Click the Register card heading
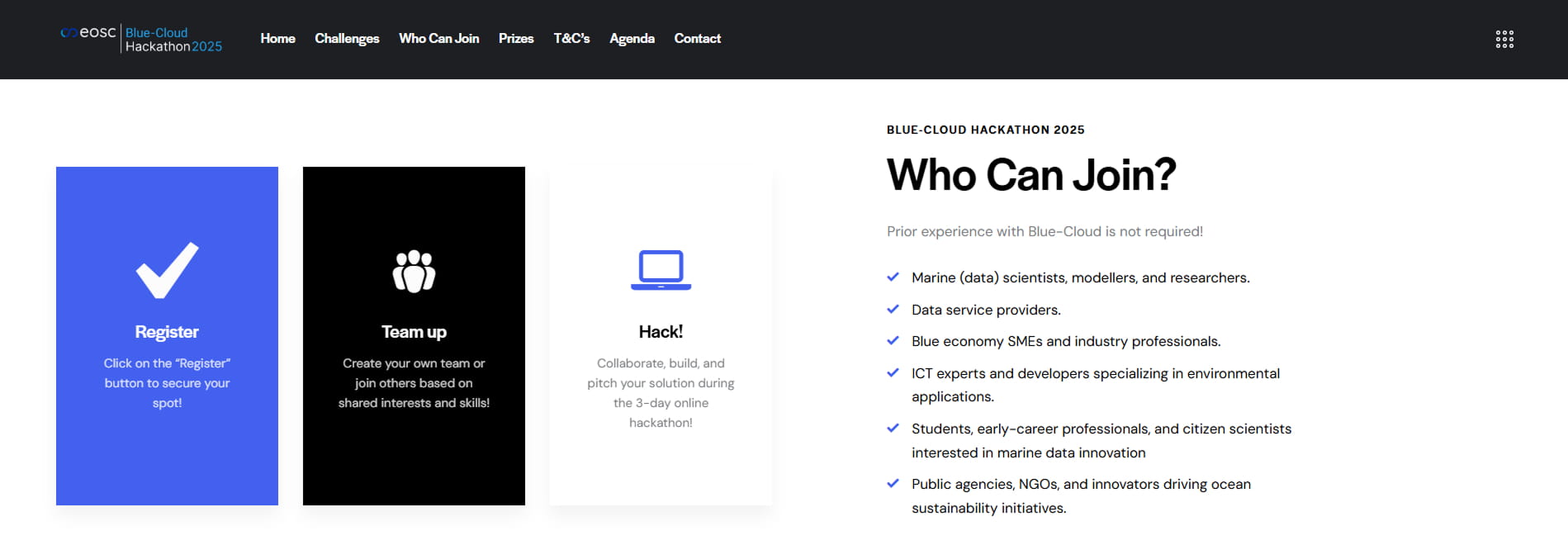This screenshot has width=1568, height=545. coord(167,332)
